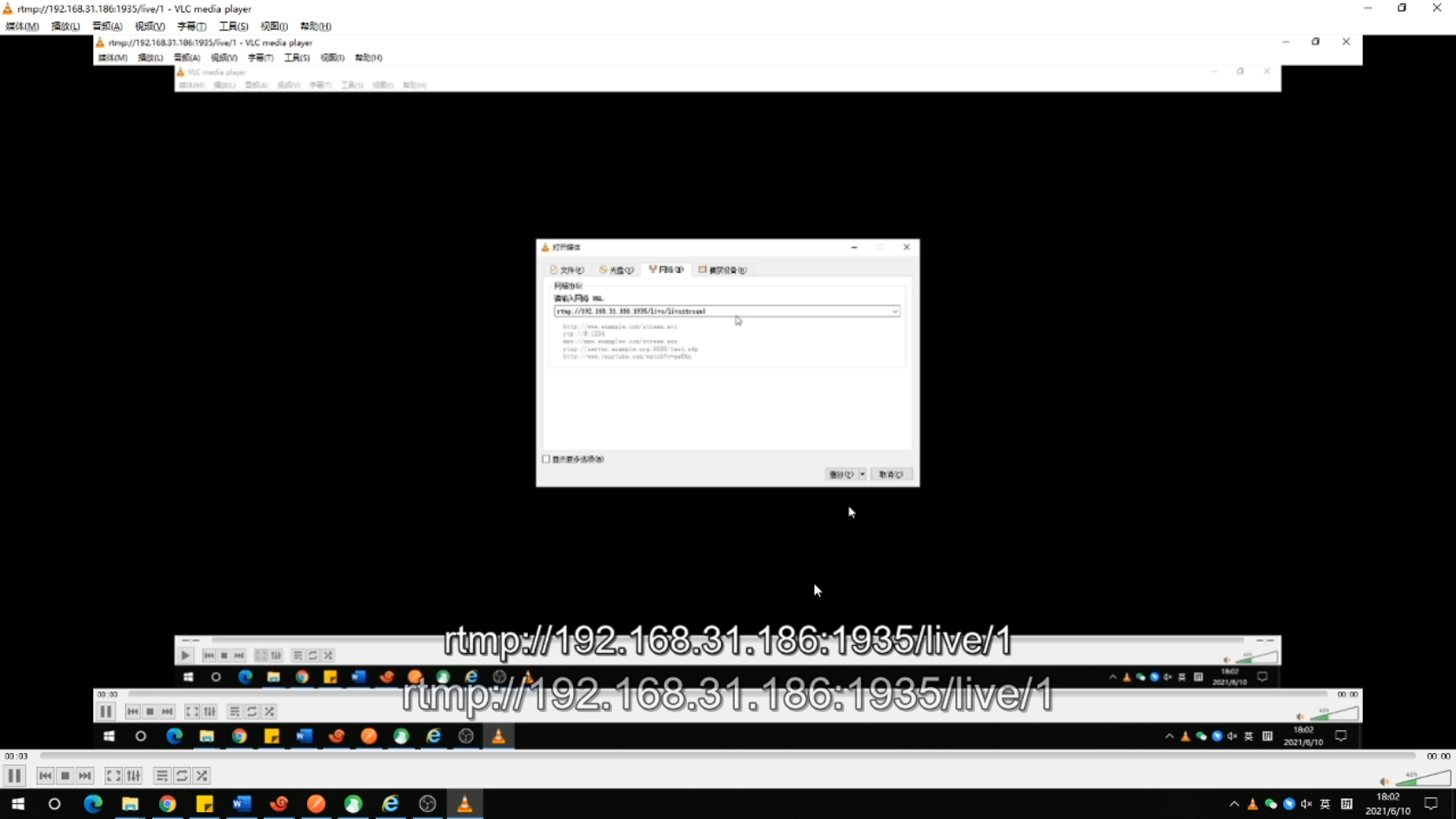Image resolution: width=1456 pixels, height=819 pixels.
Task: Open the 工具(S) menu in outer VLC
Action: click(x=233, y=26)
